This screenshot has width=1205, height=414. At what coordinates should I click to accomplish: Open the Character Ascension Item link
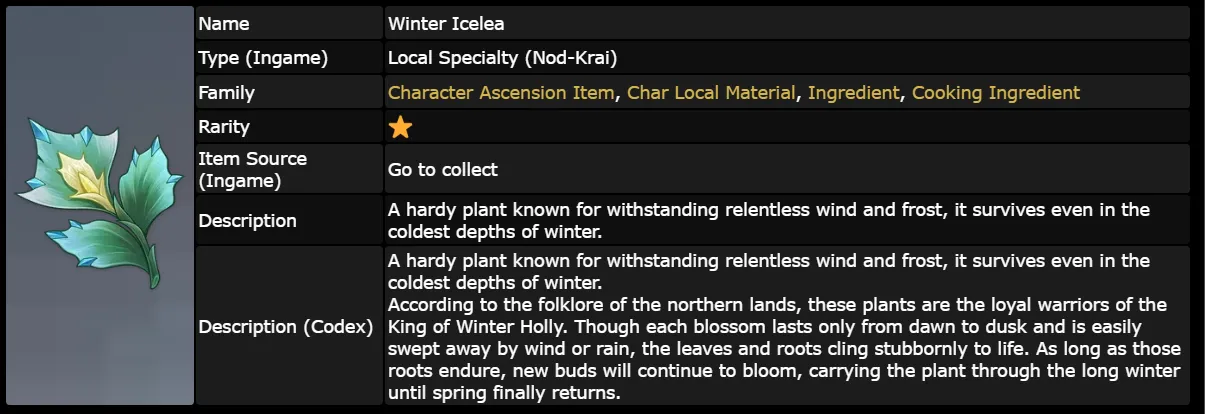(501, 93)
